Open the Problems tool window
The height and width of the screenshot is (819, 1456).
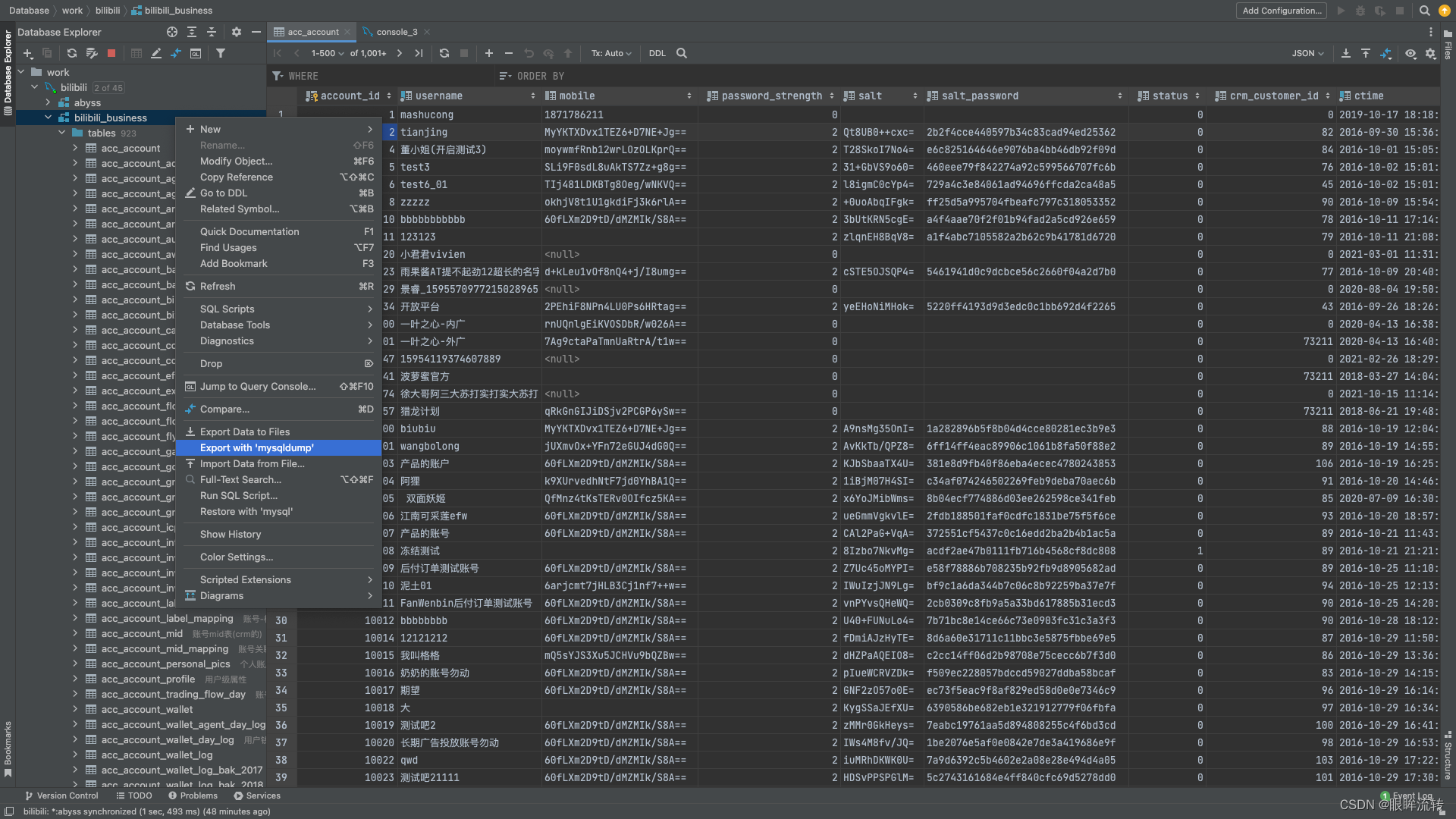coord(193,795)
